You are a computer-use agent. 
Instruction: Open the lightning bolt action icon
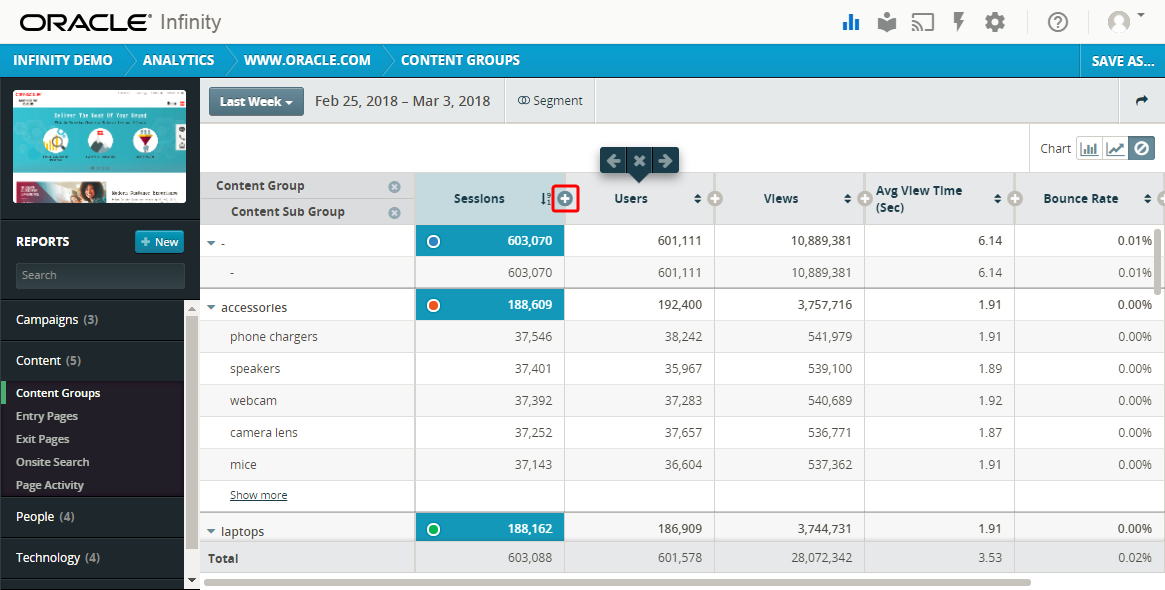coord(958,22)
